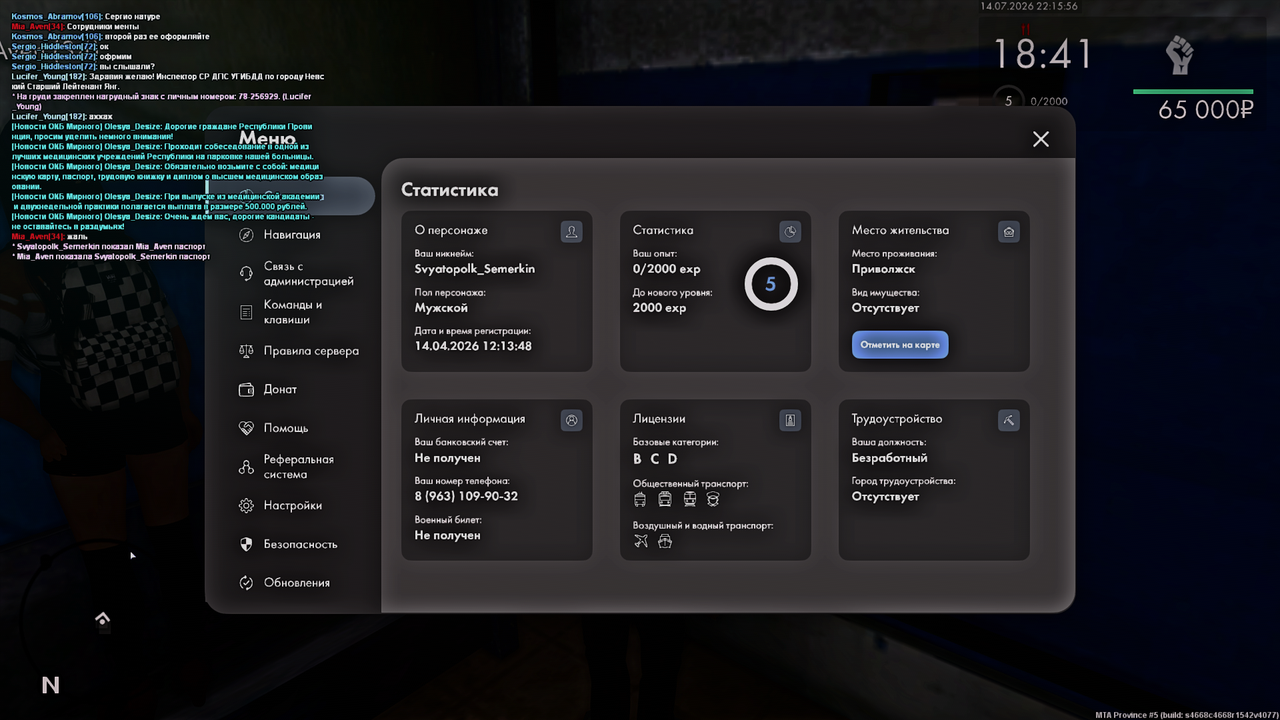Click the tram license icon

pyautogui.click(x=665, y=499)
